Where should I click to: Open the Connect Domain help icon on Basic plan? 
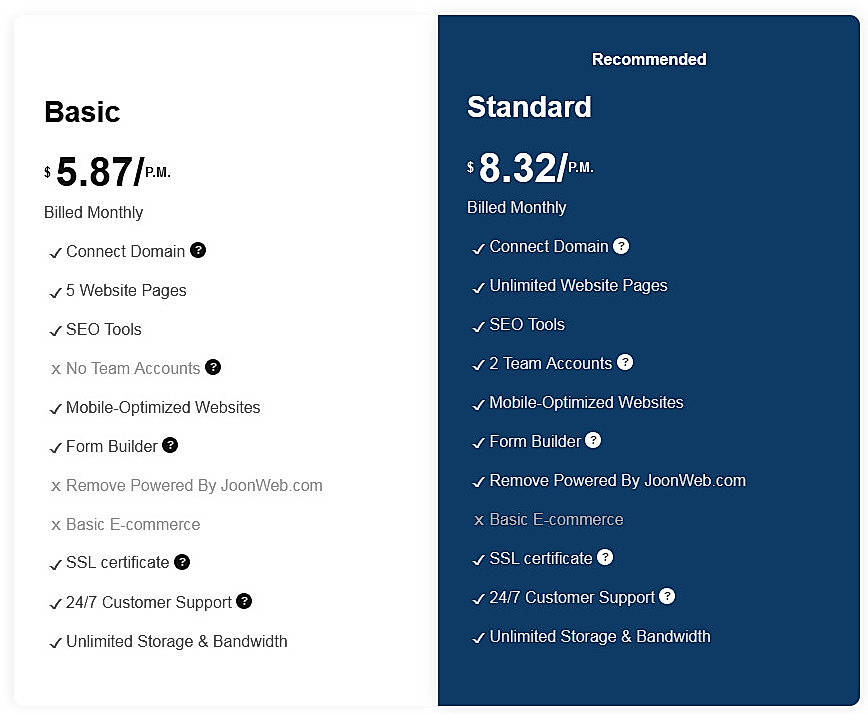(x=198, y=251)
